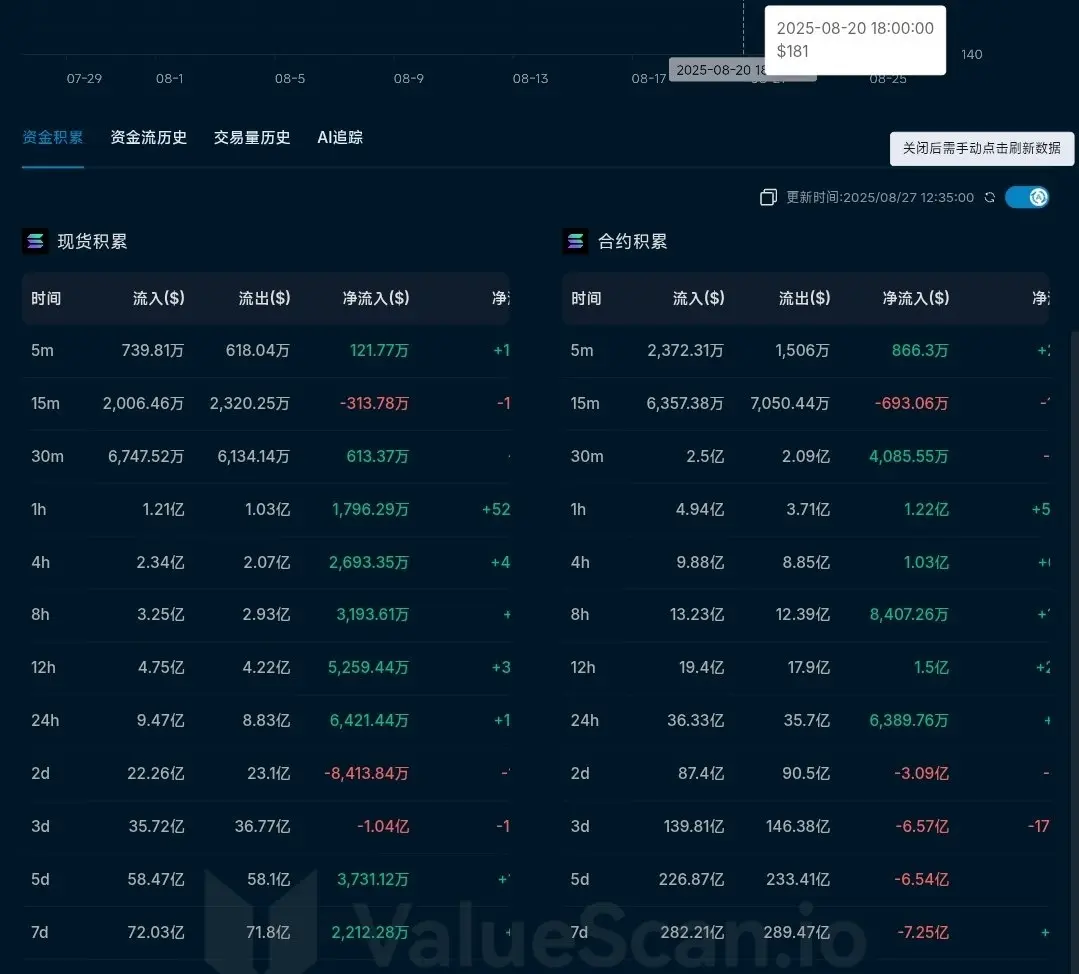This screenshot has height=974, width=1079.
Task: Click contract net inflow value -6.57亿
Action: 922,826
